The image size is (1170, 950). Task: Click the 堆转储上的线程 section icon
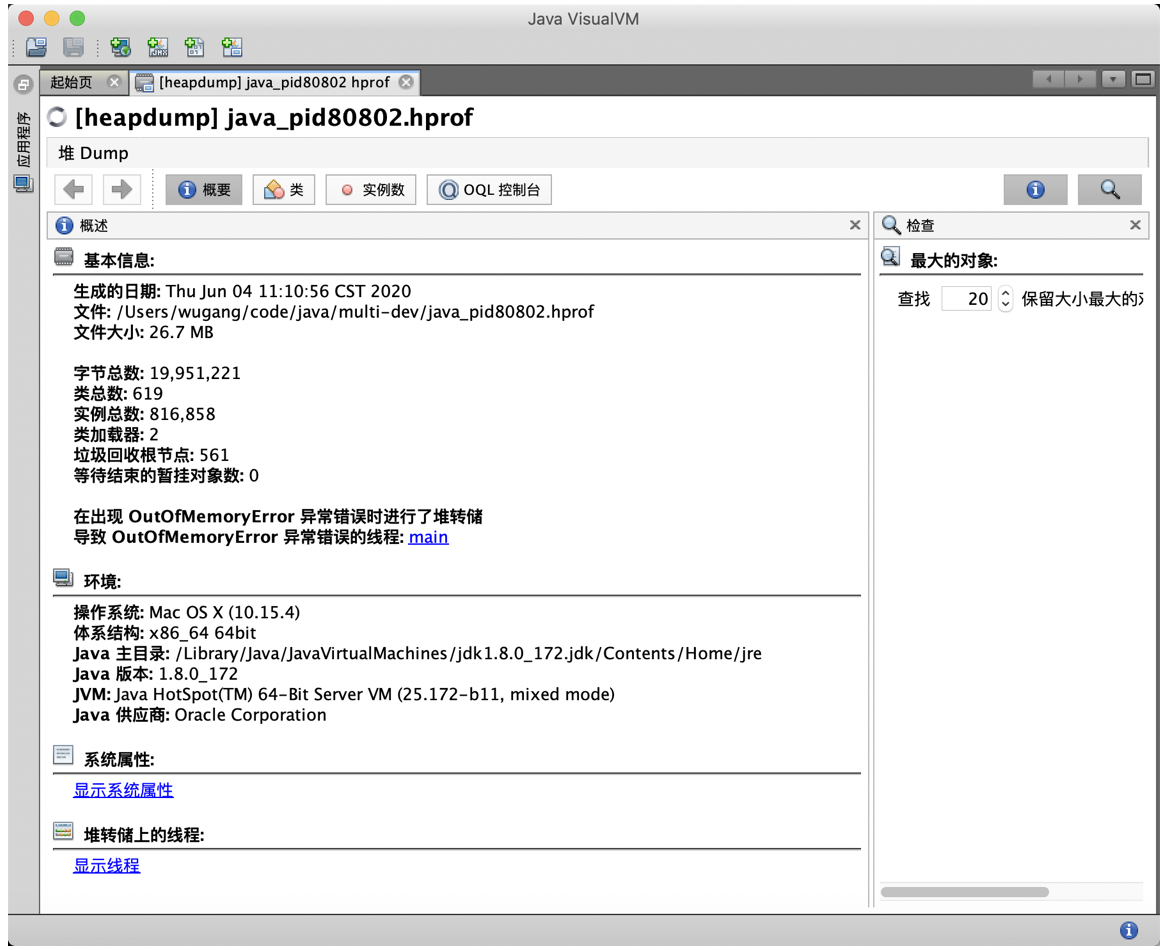(x=63, y=831)
